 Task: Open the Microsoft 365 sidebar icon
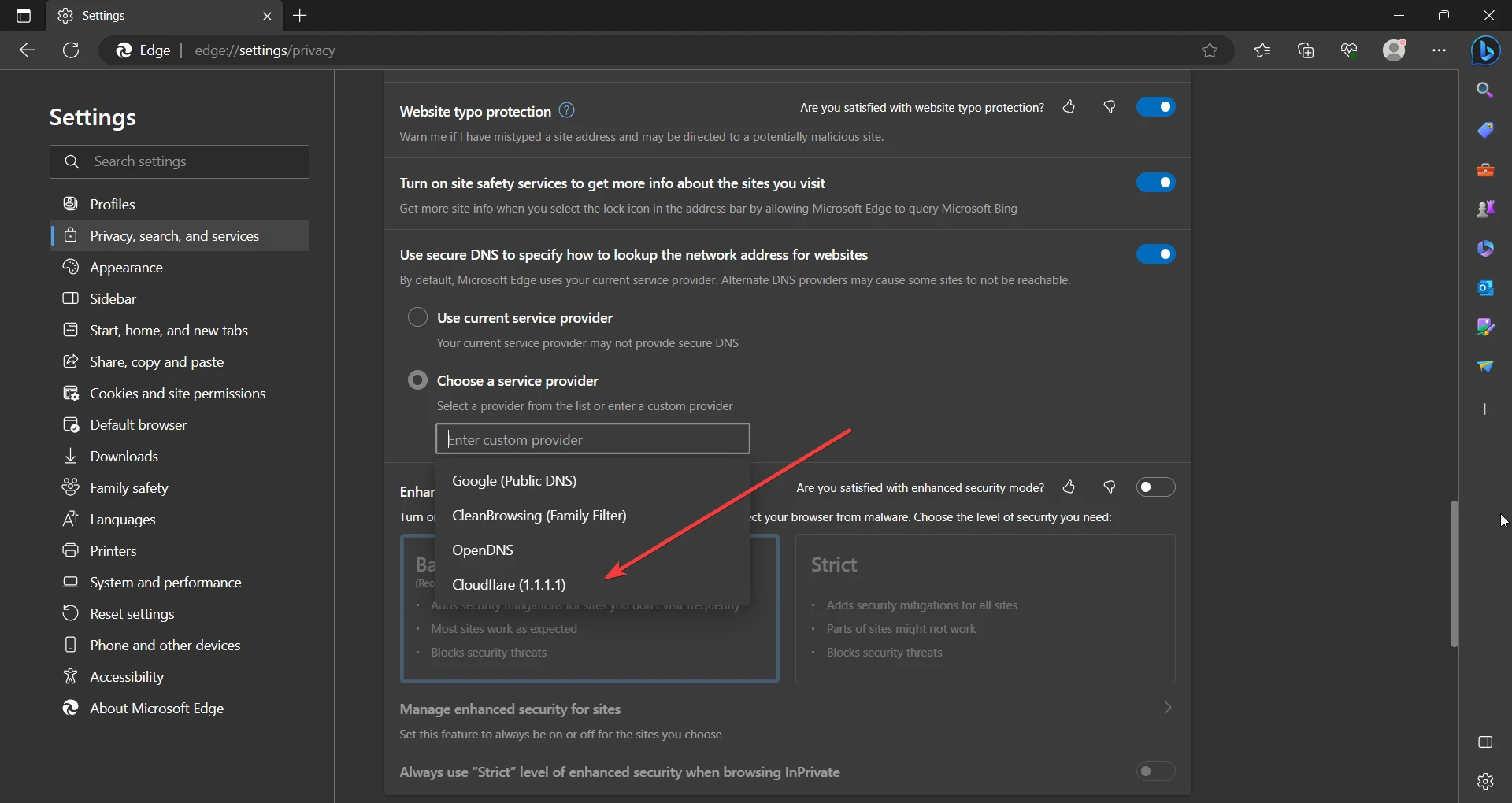click(x=1485, y=248)
